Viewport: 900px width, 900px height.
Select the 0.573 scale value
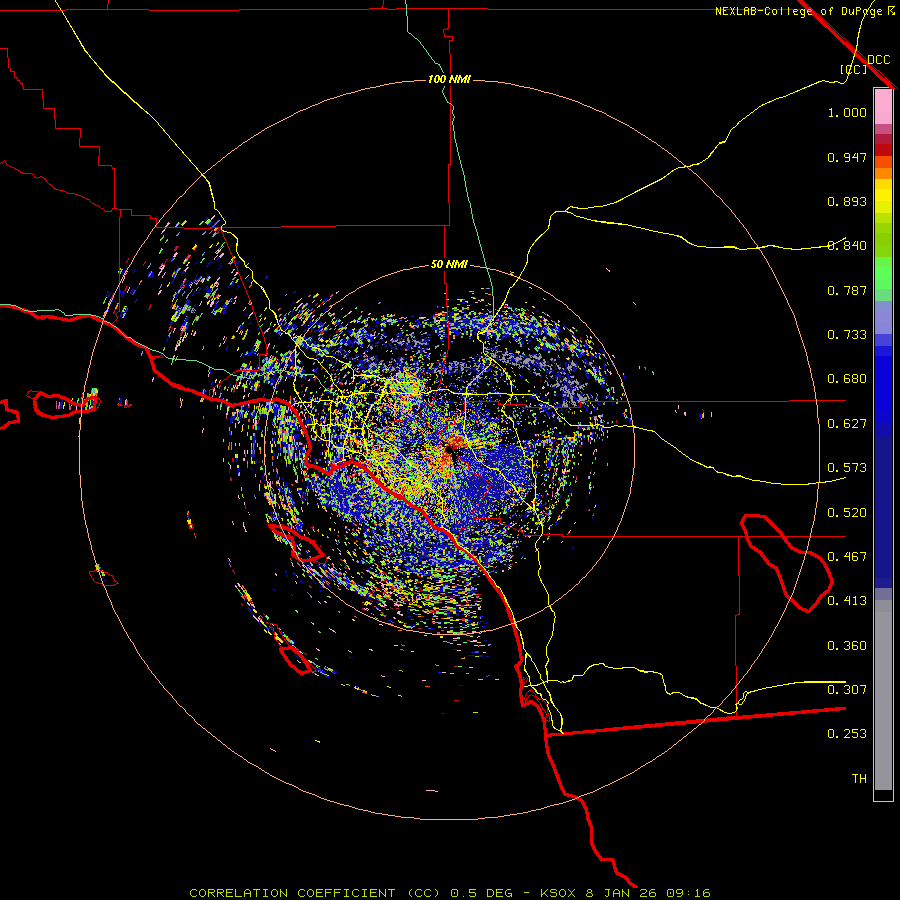click(847, 468)
